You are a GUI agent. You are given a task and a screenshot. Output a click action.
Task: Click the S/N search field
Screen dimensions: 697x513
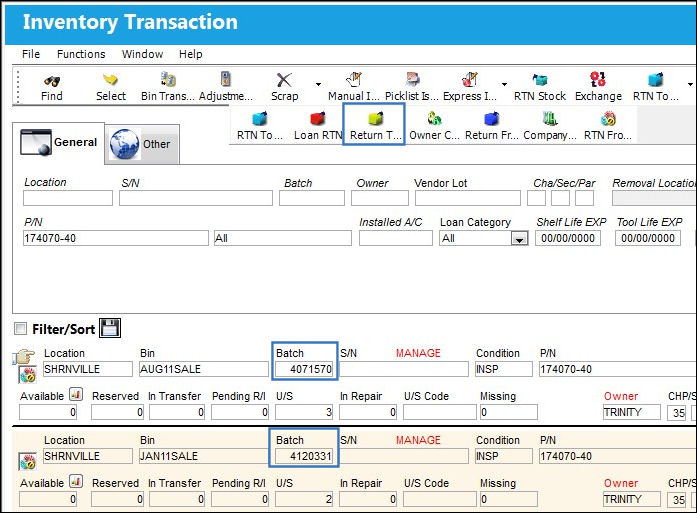pos(196,198)
